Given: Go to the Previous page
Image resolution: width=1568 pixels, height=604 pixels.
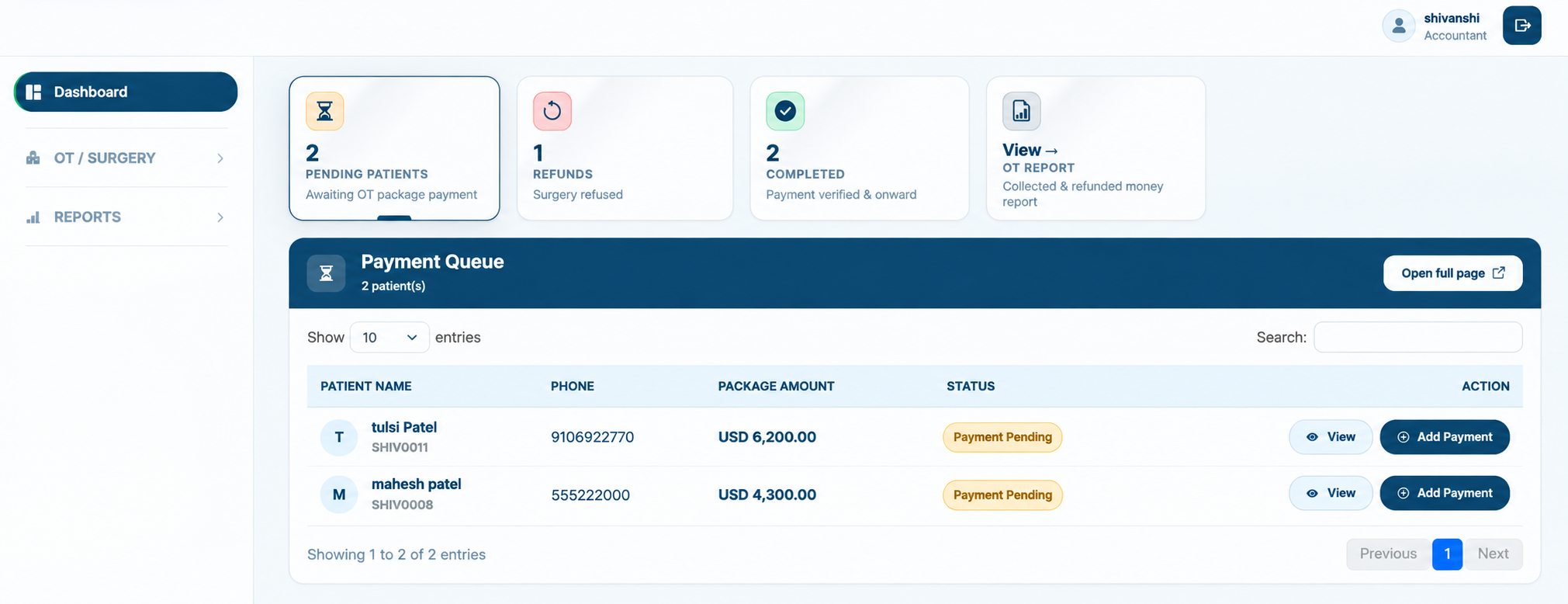Looking at the screenshot, I should (x=1388, y=554).
